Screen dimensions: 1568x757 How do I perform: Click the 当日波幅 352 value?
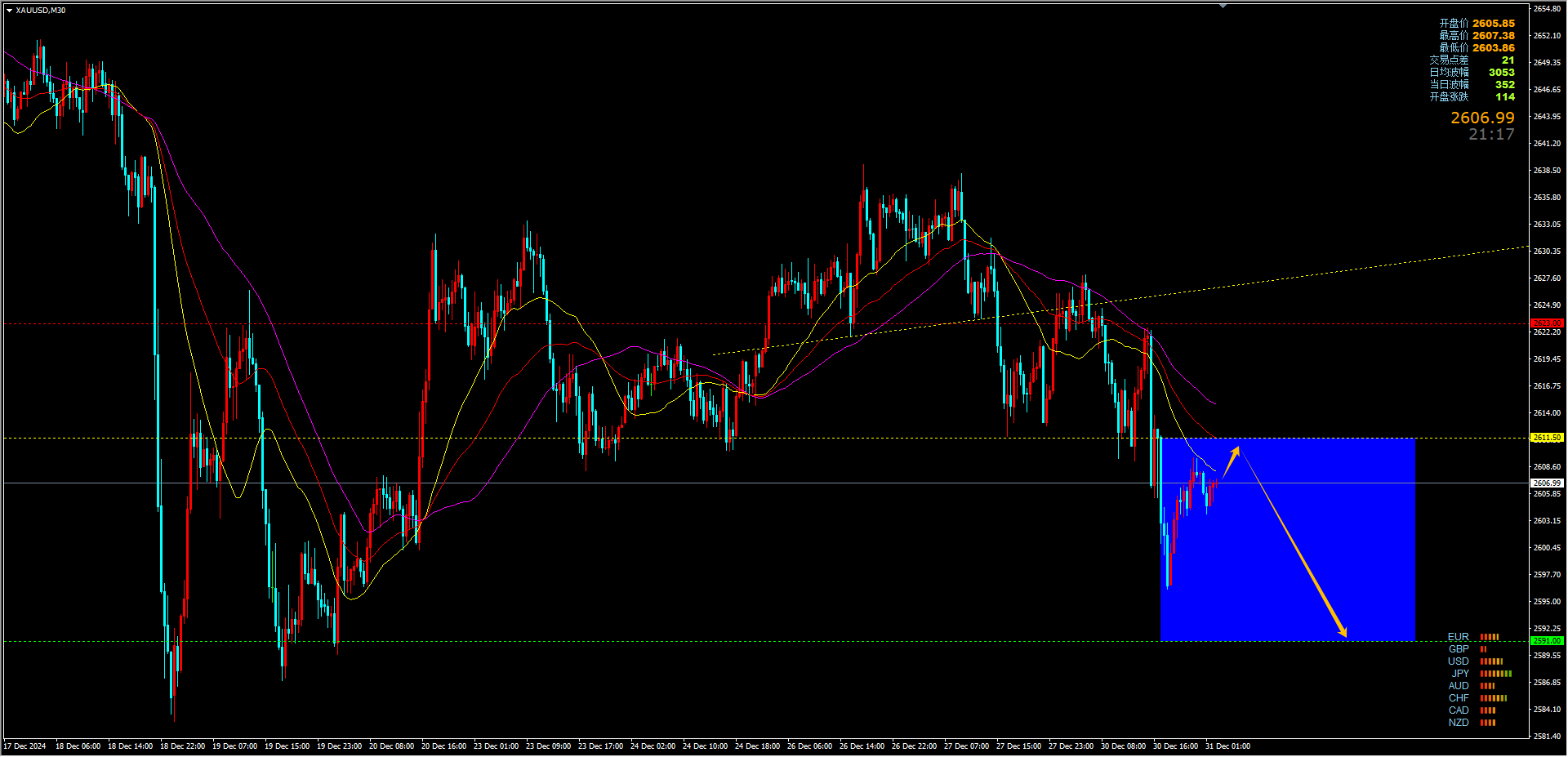1504,85
